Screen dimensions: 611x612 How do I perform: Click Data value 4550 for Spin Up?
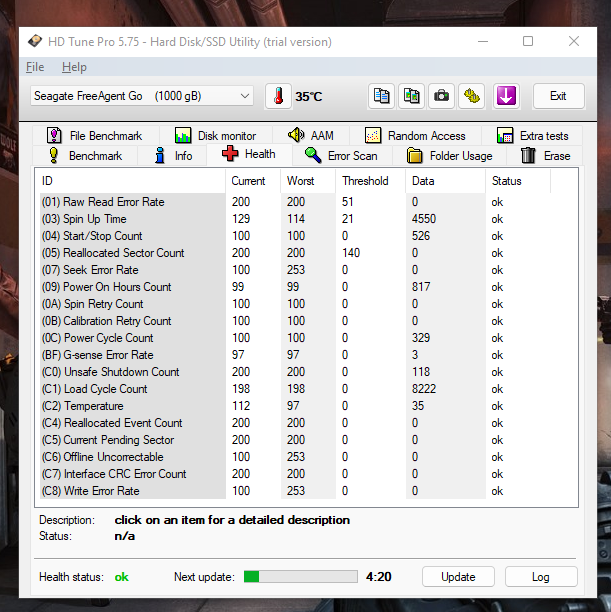424,219
